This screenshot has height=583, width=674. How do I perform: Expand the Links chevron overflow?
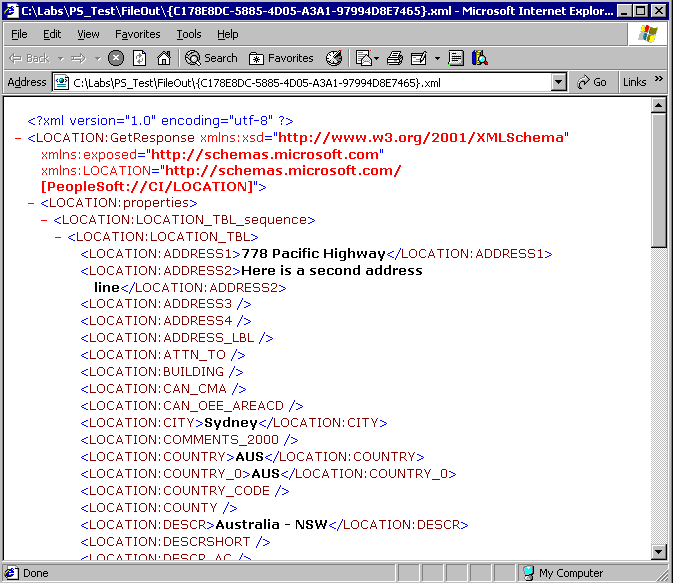659,79
